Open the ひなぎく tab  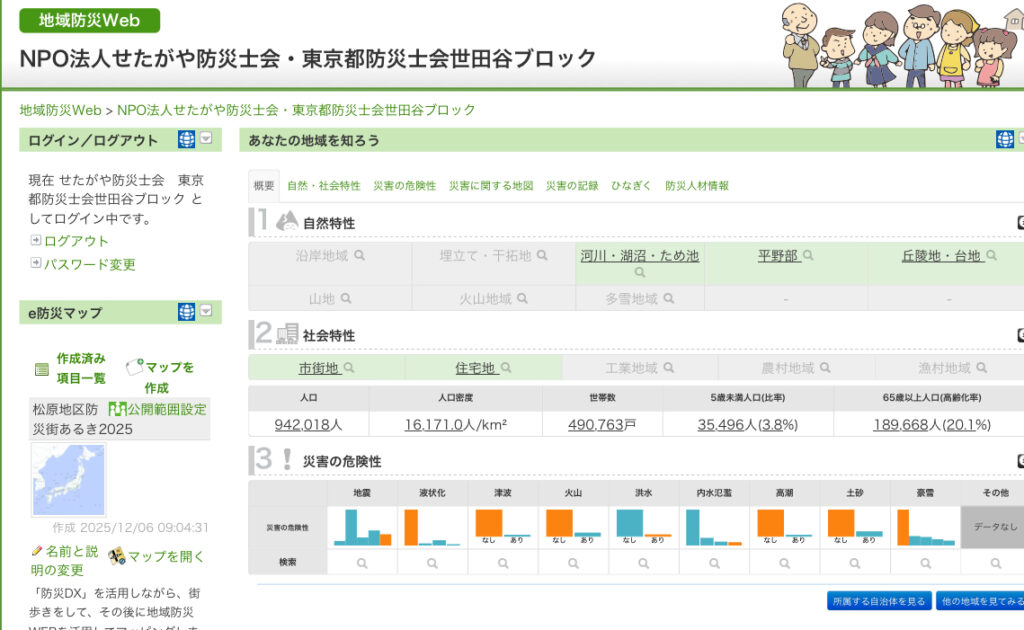pyautogui.click(x=631, y=186)
